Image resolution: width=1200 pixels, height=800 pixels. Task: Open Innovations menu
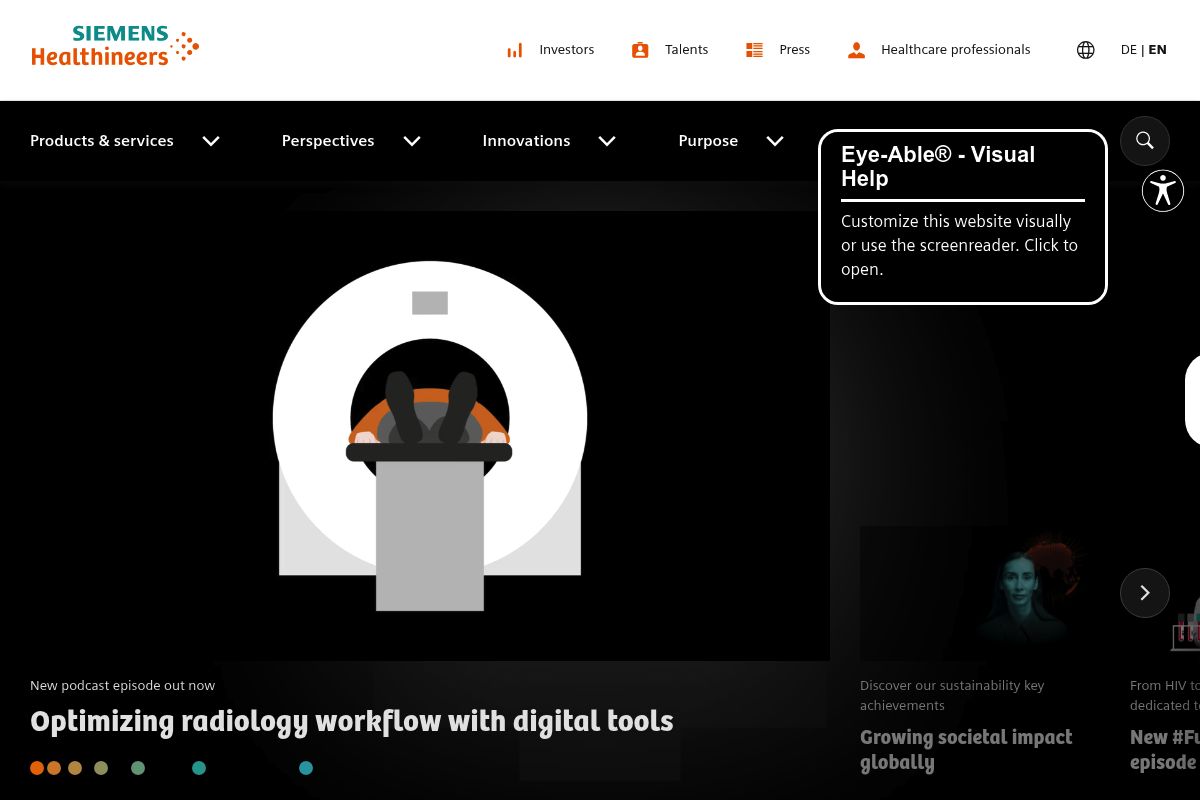526,141
